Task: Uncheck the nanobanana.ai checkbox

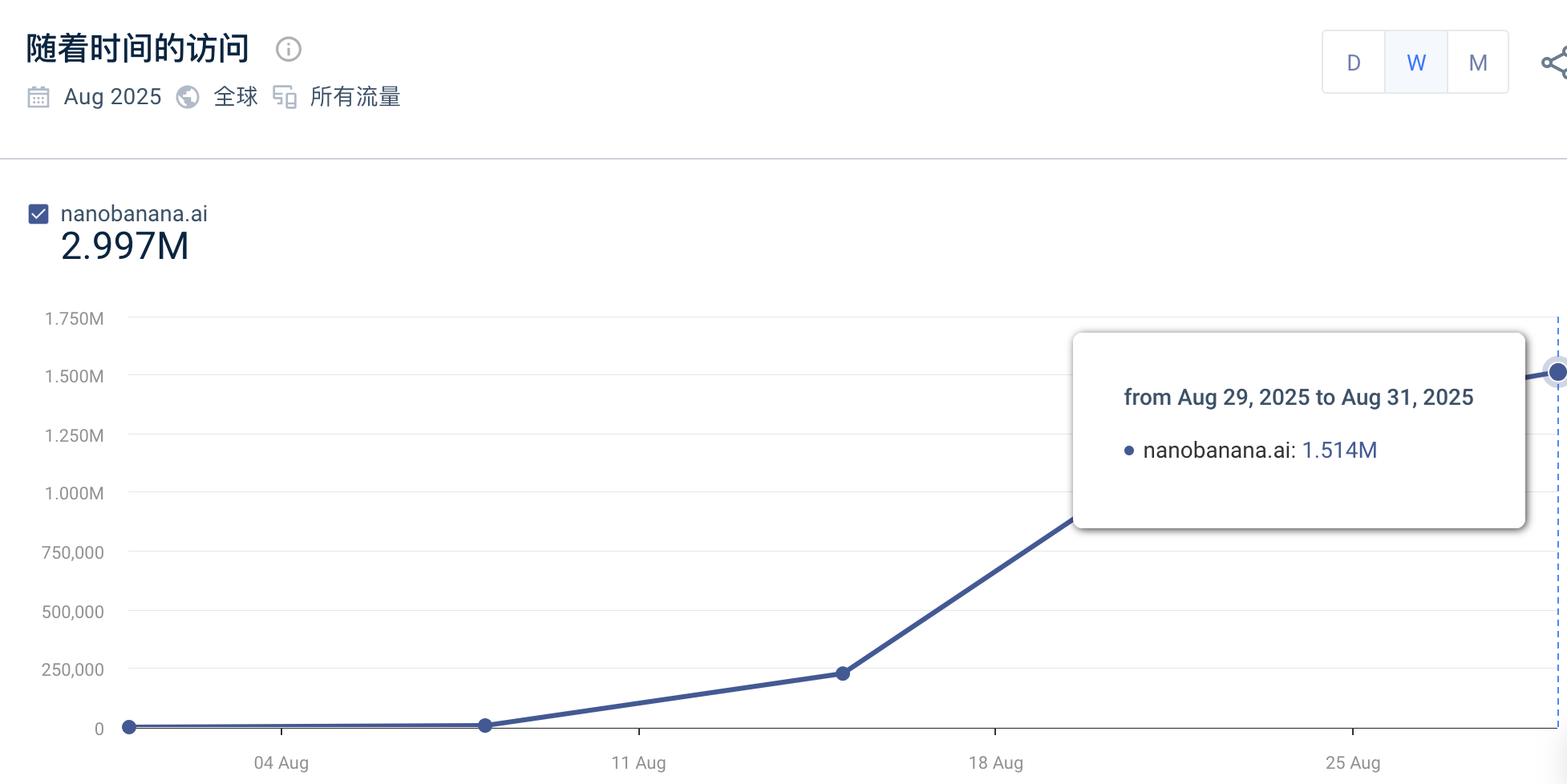Action: [x=38, y=214]
